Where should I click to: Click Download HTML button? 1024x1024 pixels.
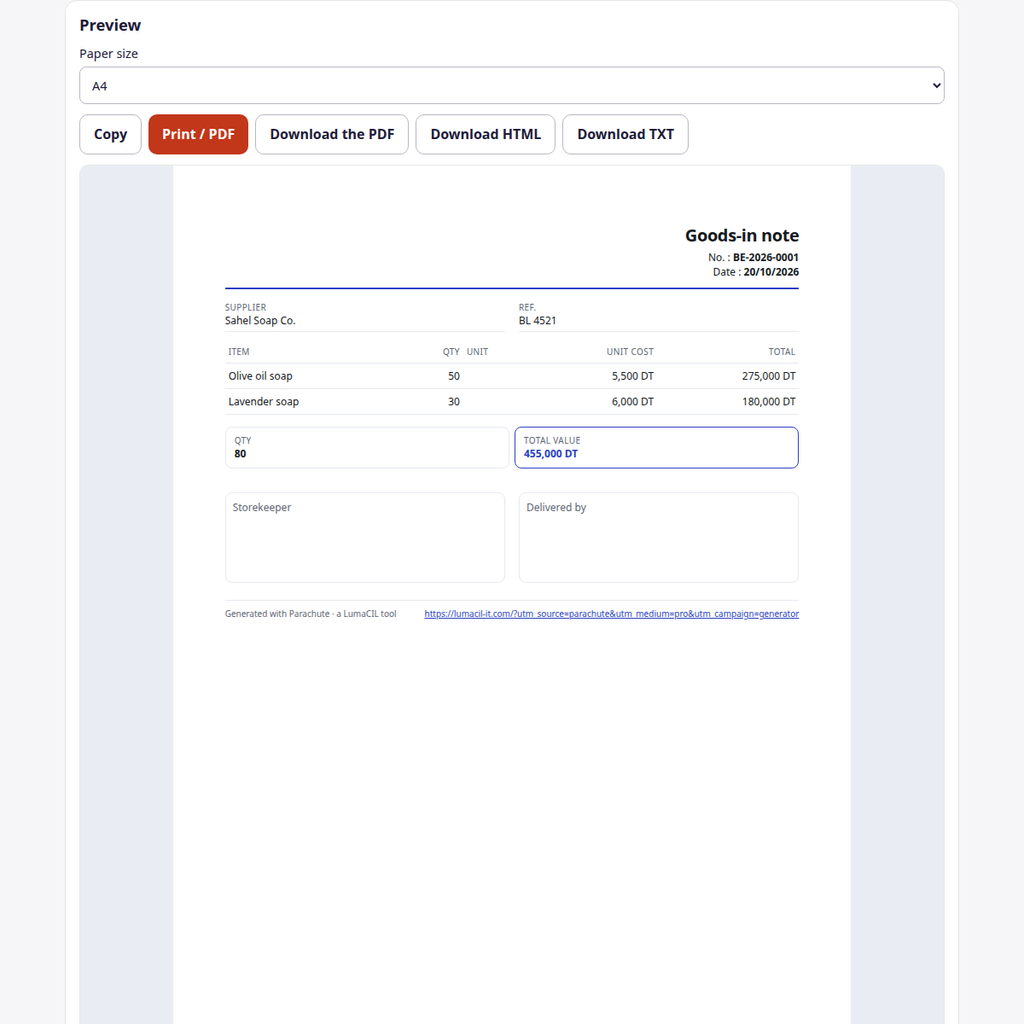point(485,135)
